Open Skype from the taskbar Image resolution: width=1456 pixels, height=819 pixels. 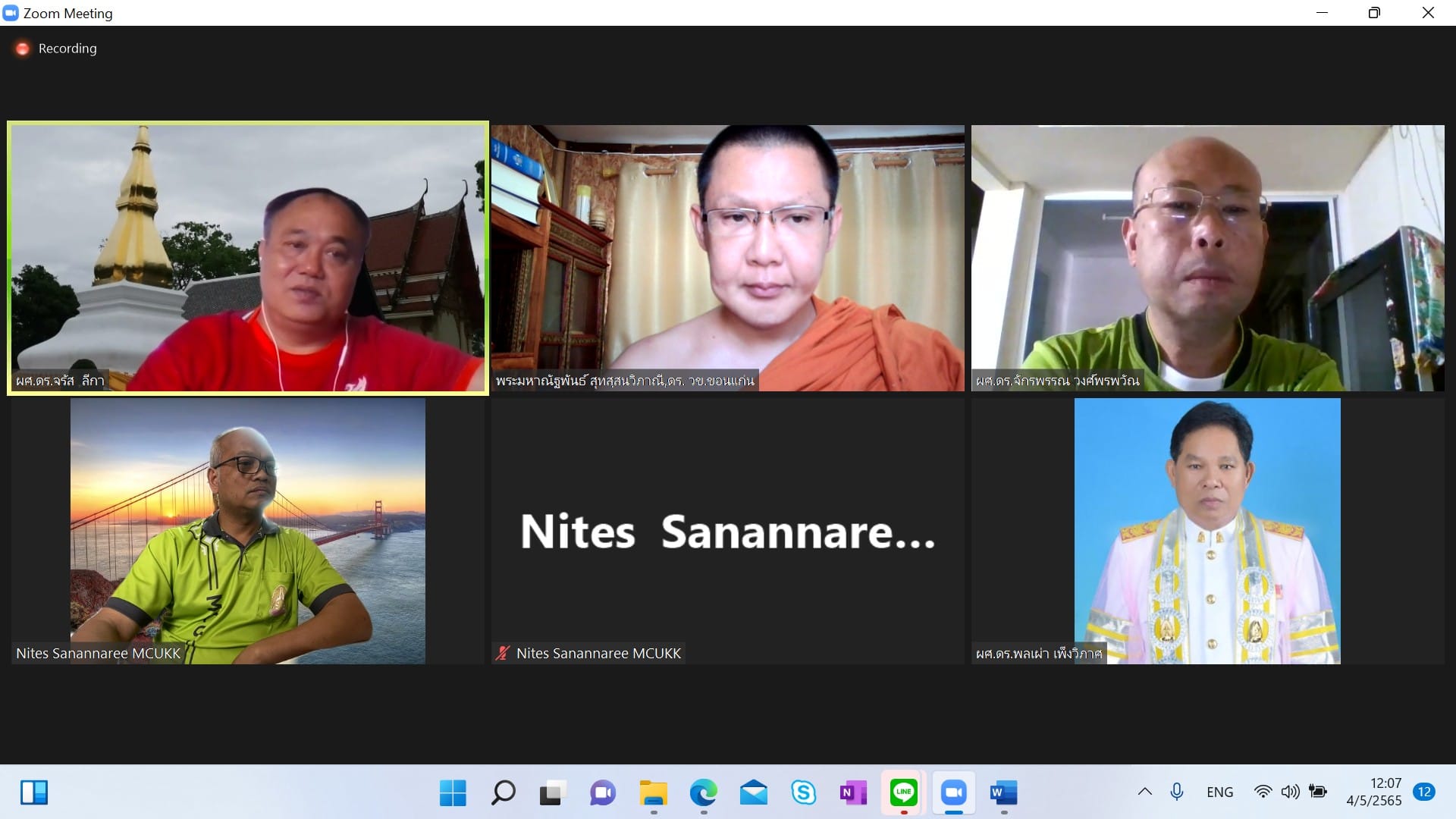point(803,792)
